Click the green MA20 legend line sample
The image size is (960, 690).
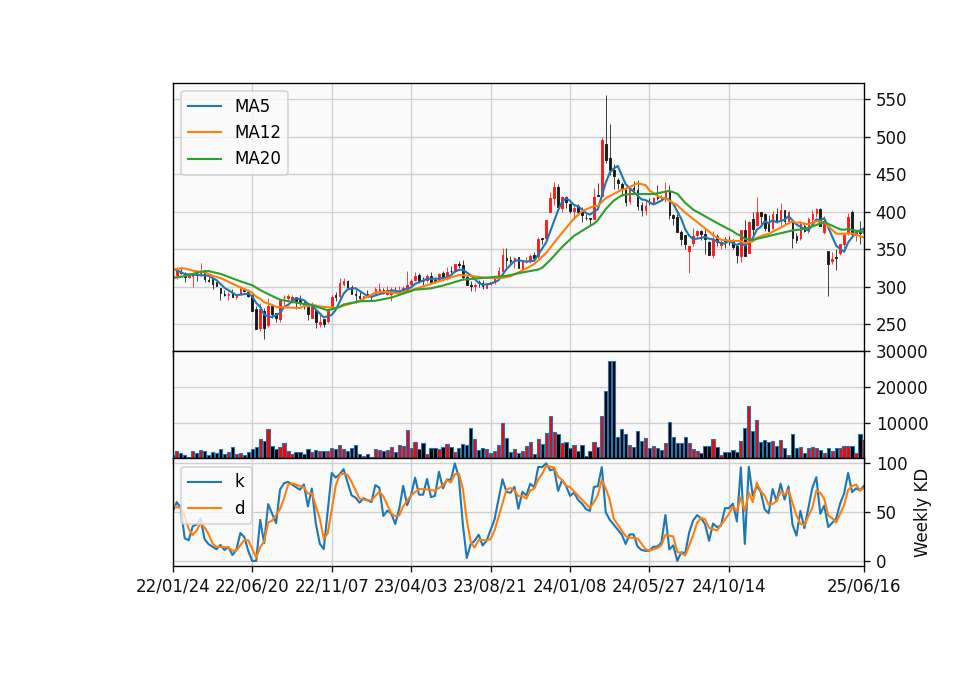tap(204, 159)
